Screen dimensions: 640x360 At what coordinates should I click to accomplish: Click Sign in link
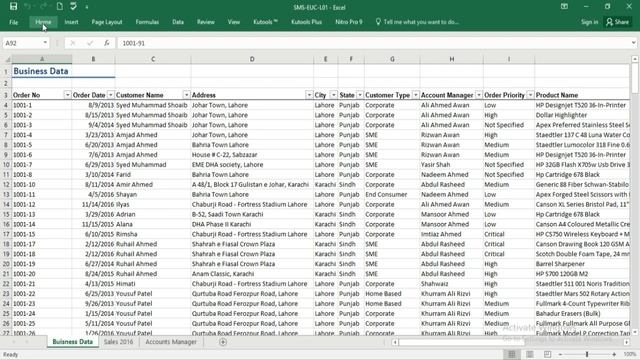[x=589, y=22]
